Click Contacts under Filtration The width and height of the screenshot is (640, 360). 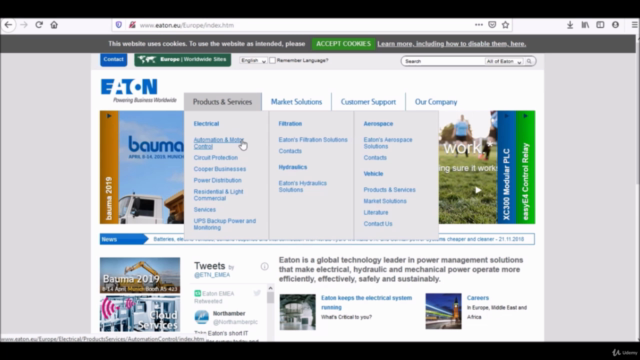(x=290, y=151)
